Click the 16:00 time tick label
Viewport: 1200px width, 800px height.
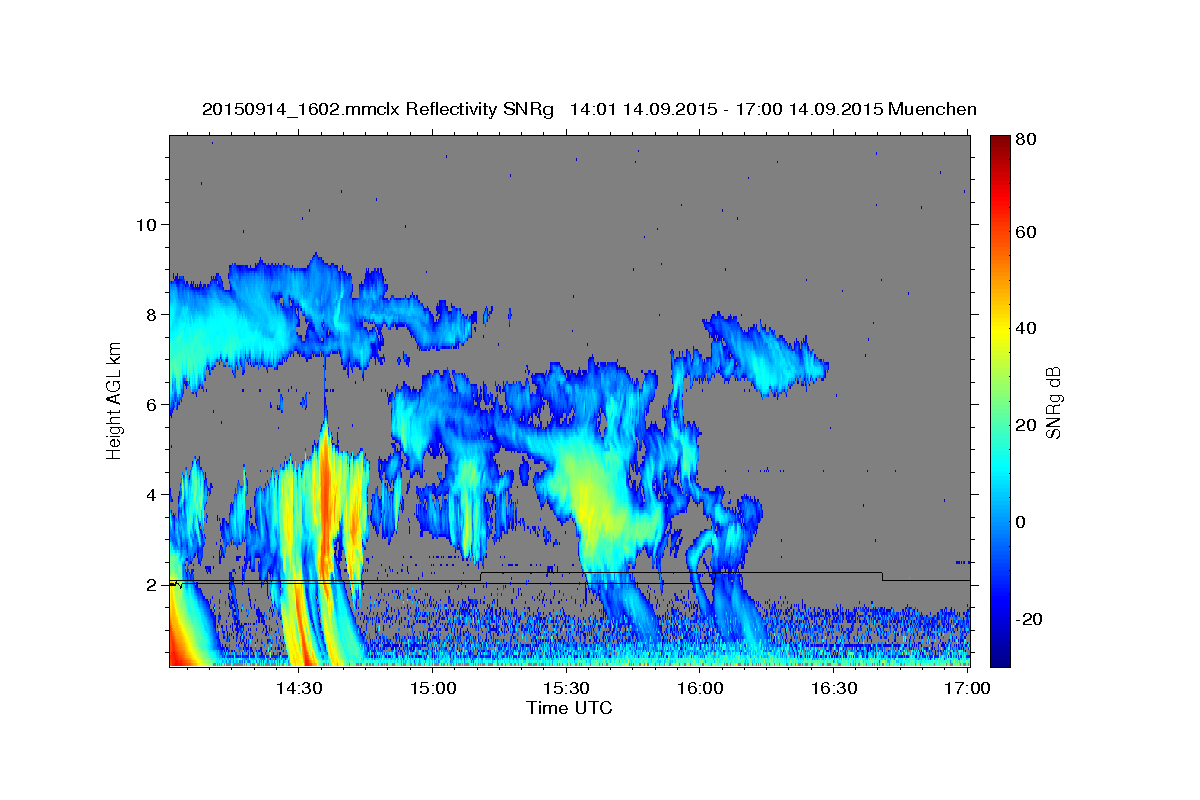700,688
